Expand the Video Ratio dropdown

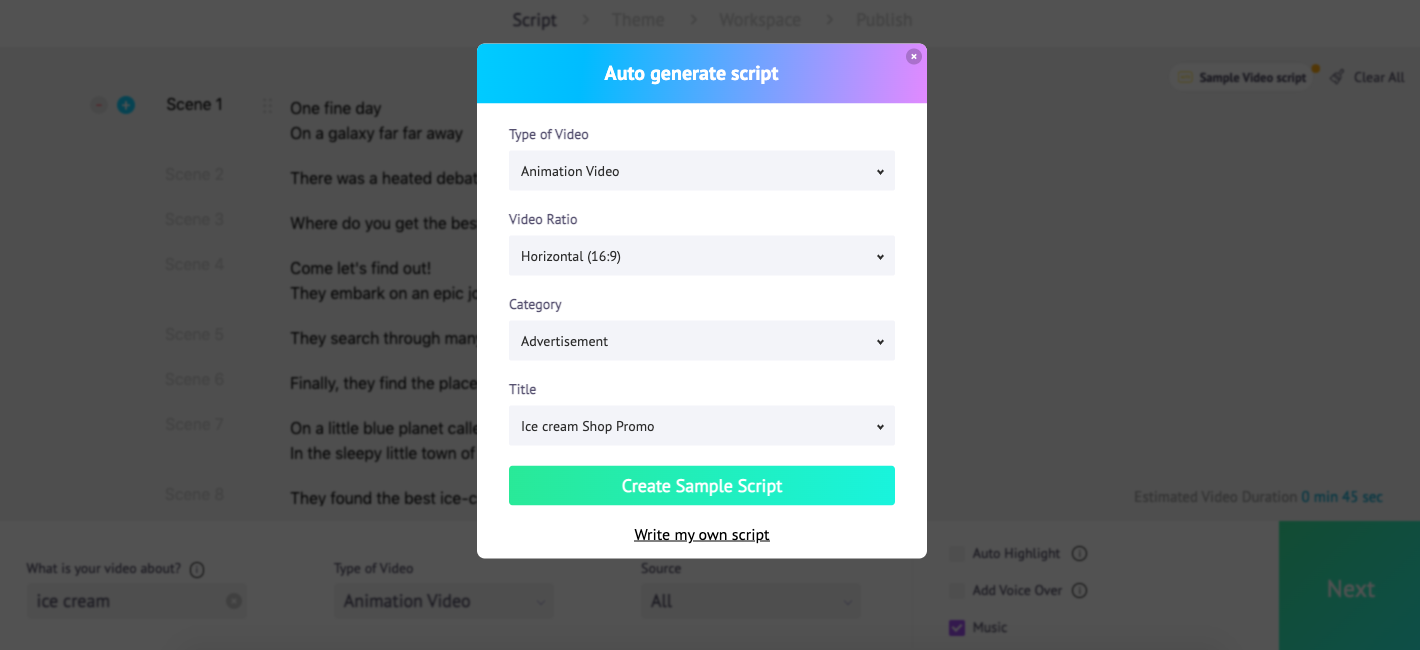click(702, 256)
